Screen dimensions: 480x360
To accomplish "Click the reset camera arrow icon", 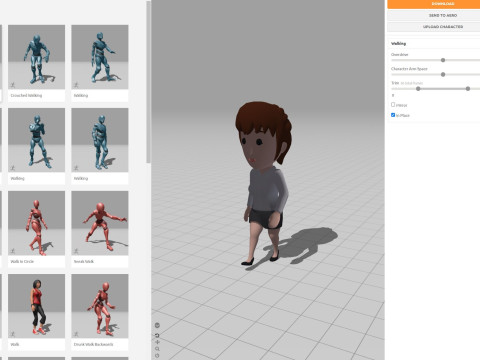I will [x=157, y=335].
